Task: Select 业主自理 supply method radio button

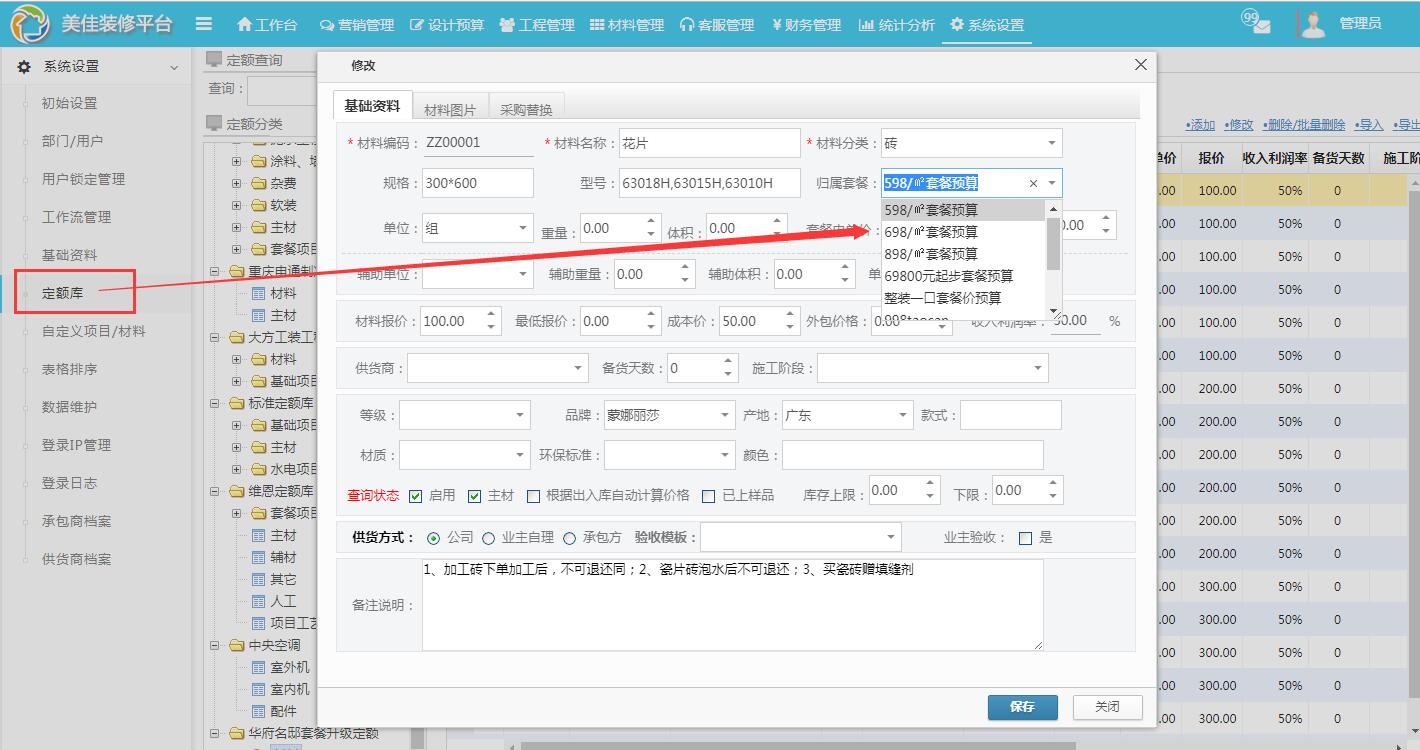Action: click(489, 538)
